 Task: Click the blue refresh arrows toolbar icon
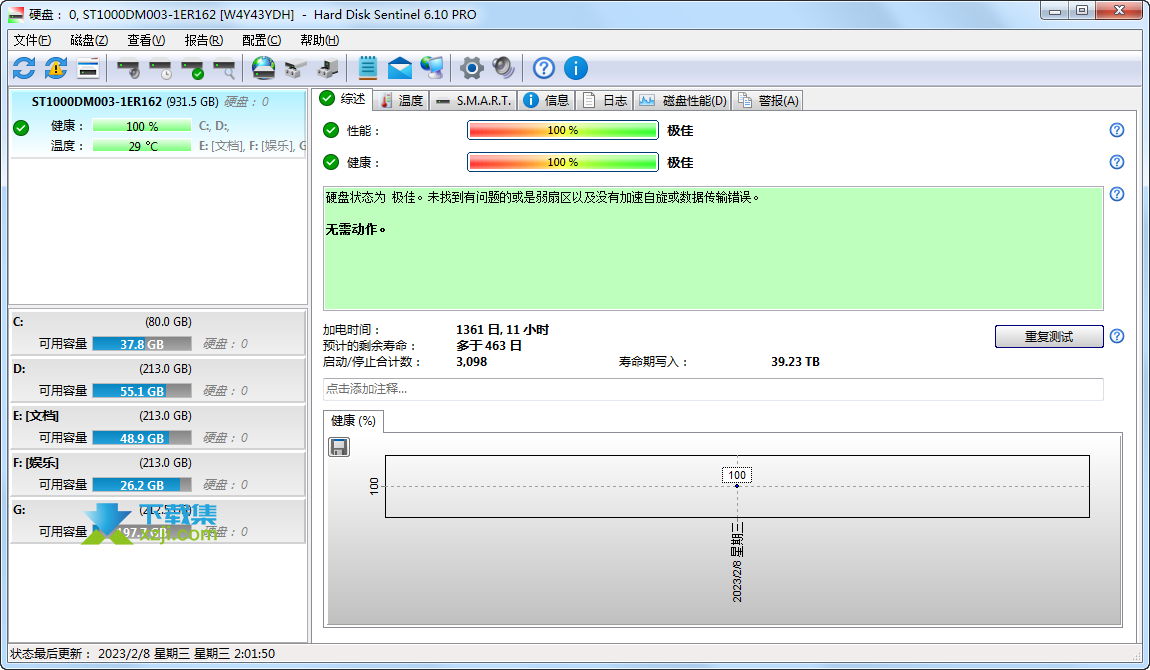coord(24,68)
